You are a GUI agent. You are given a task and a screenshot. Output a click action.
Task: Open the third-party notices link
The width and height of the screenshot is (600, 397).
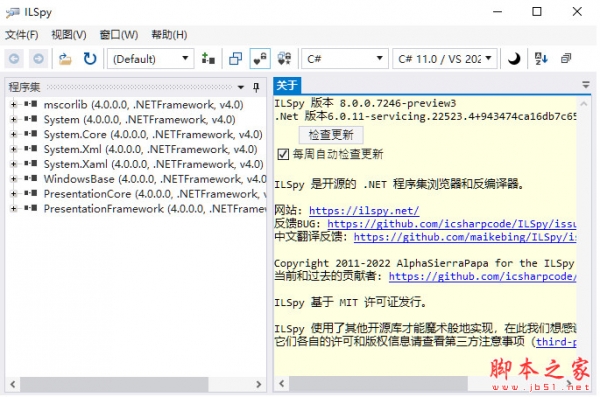click(x=556, y=341)
